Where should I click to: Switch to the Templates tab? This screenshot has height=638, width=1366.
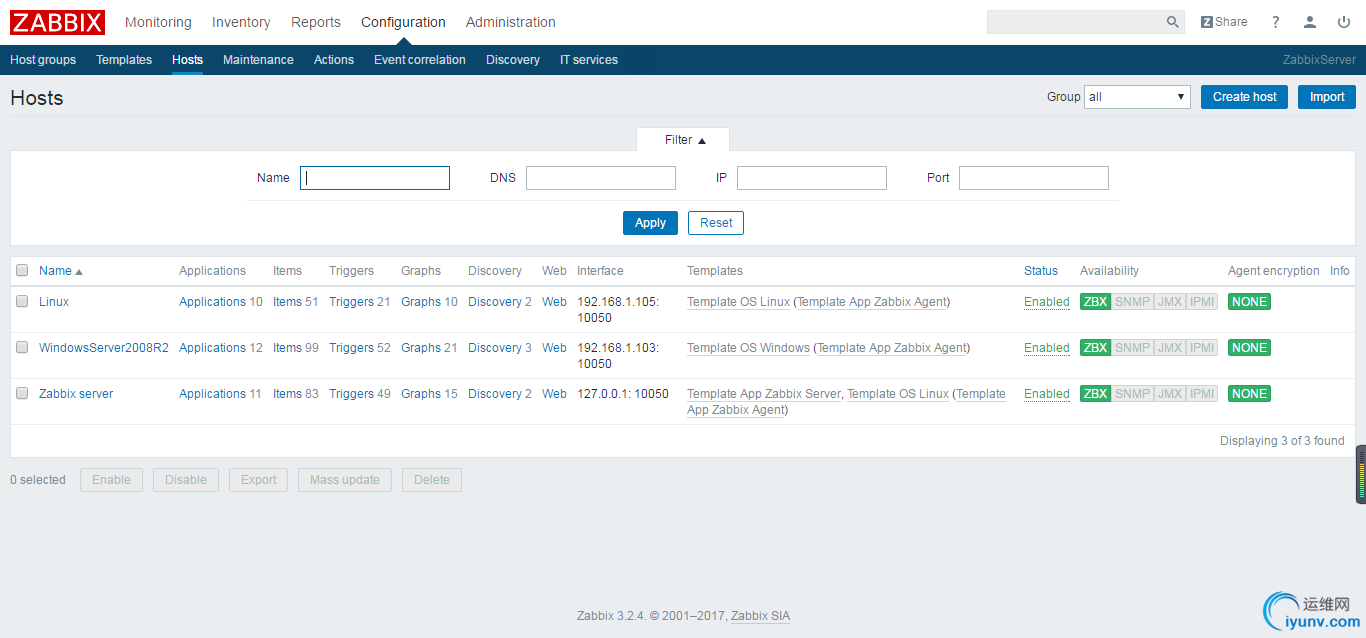[x=124, y=60]
